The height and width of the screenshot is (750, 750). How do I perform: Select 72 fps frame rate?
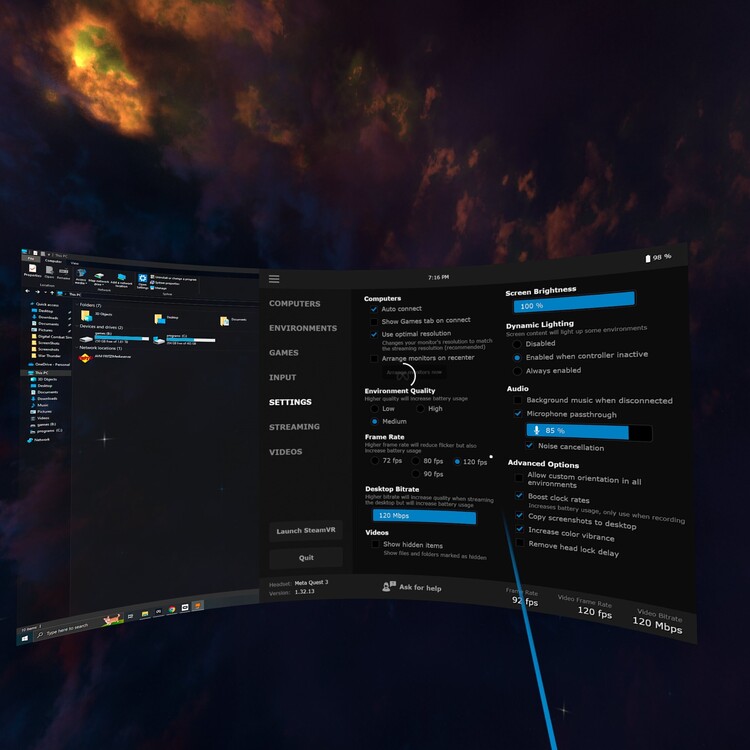(375, 461)
